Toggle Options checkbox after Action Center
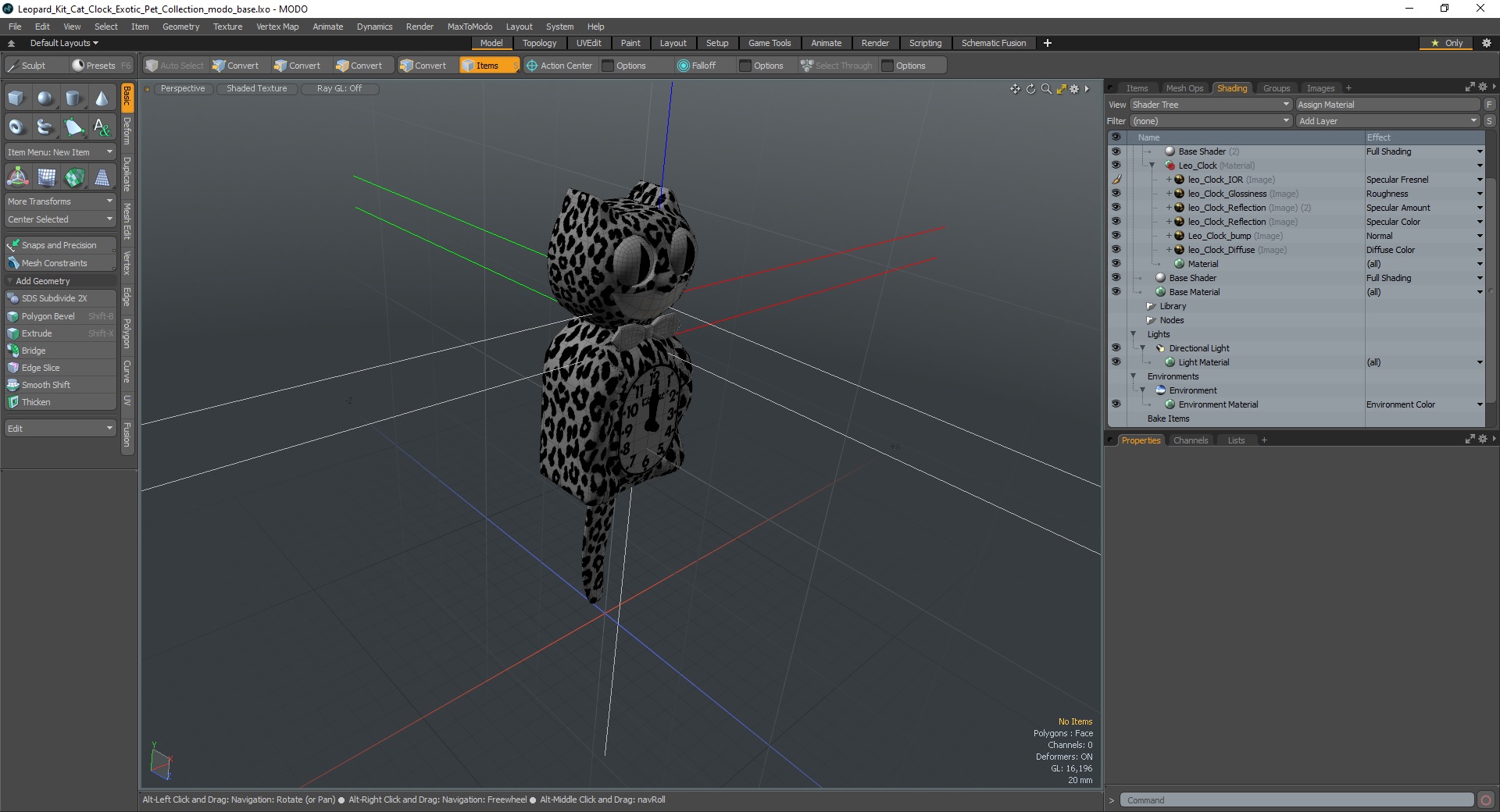This screenshot has height=812, width=1500. pos(608,66)
